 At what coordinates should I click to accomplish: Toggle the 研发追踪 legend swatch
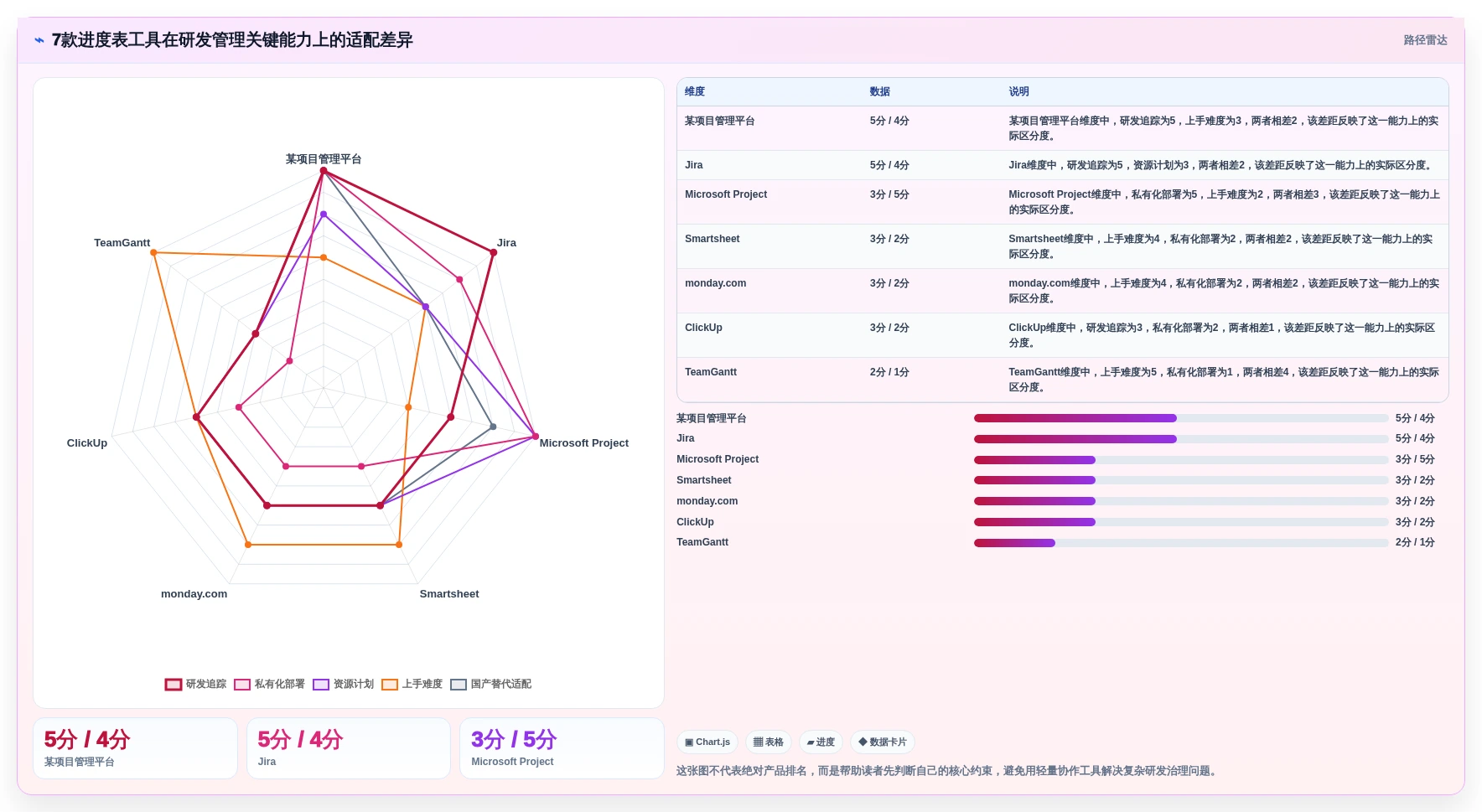pos(174,685)
